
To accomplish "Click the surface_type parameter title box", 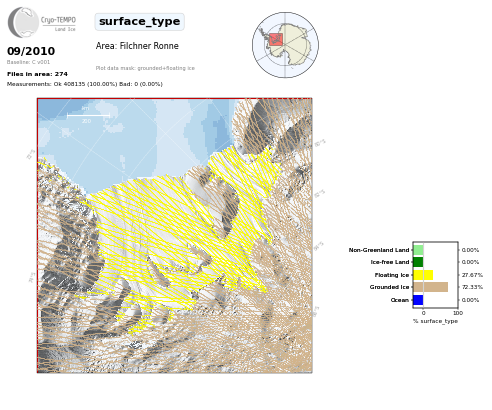I will pyautogui.click(x=140, y=22).
